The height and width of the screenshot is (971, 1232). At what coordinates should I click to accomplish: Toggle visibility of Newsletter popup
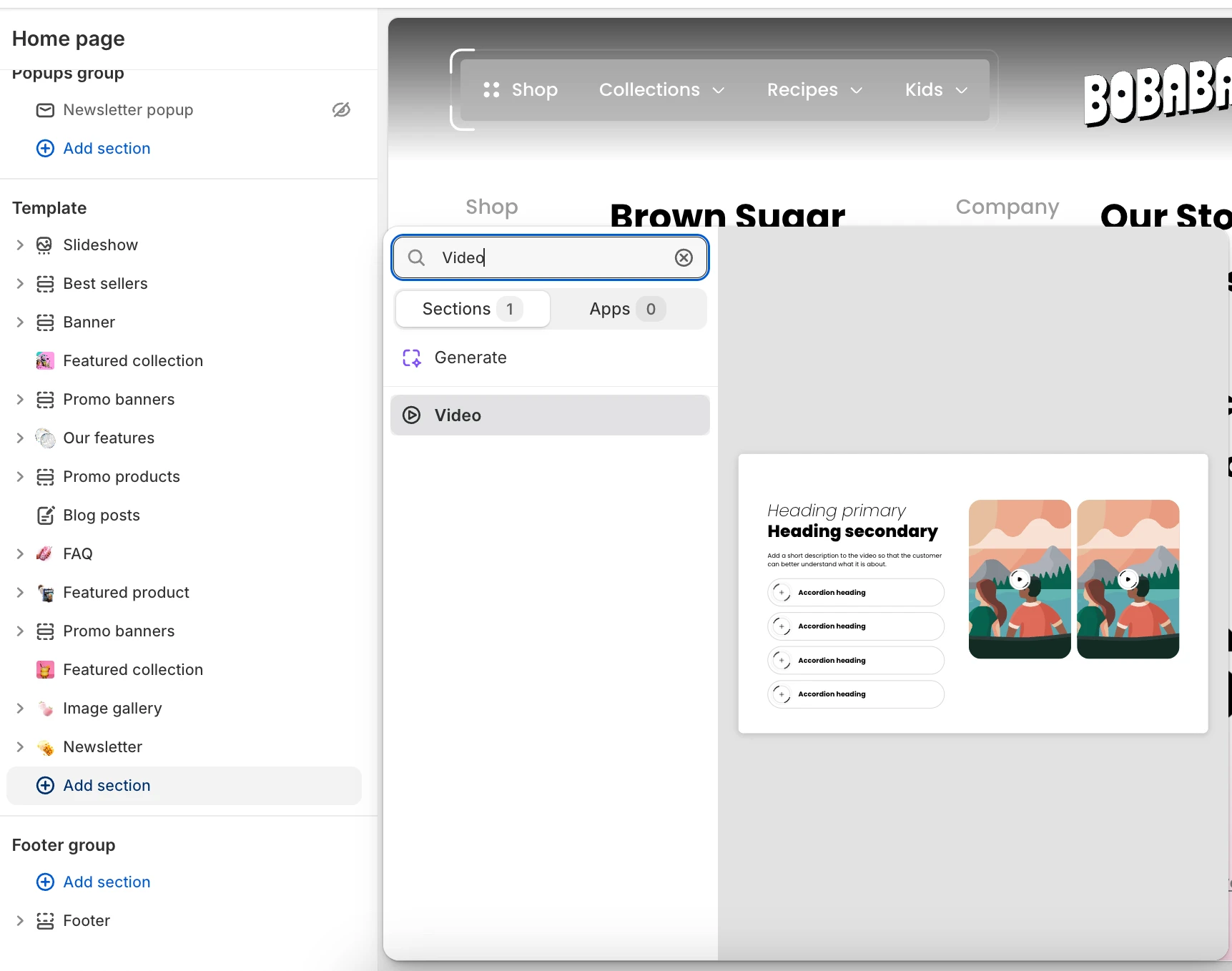tap(341, 109)
